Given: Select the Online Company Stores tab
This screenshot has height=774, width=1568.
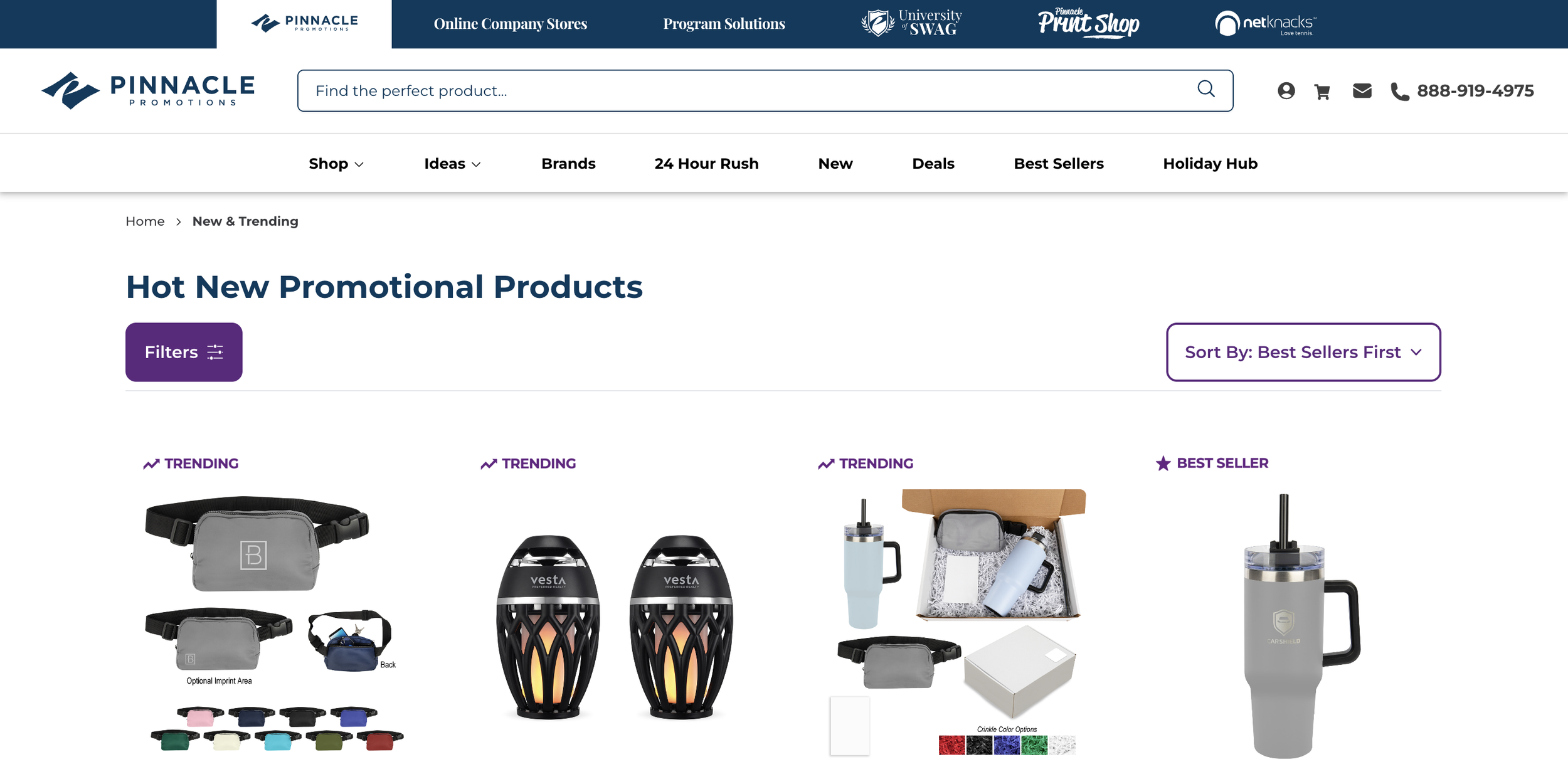Looking at the screenshot, I should pyautogui.click(x=511, y=24).
